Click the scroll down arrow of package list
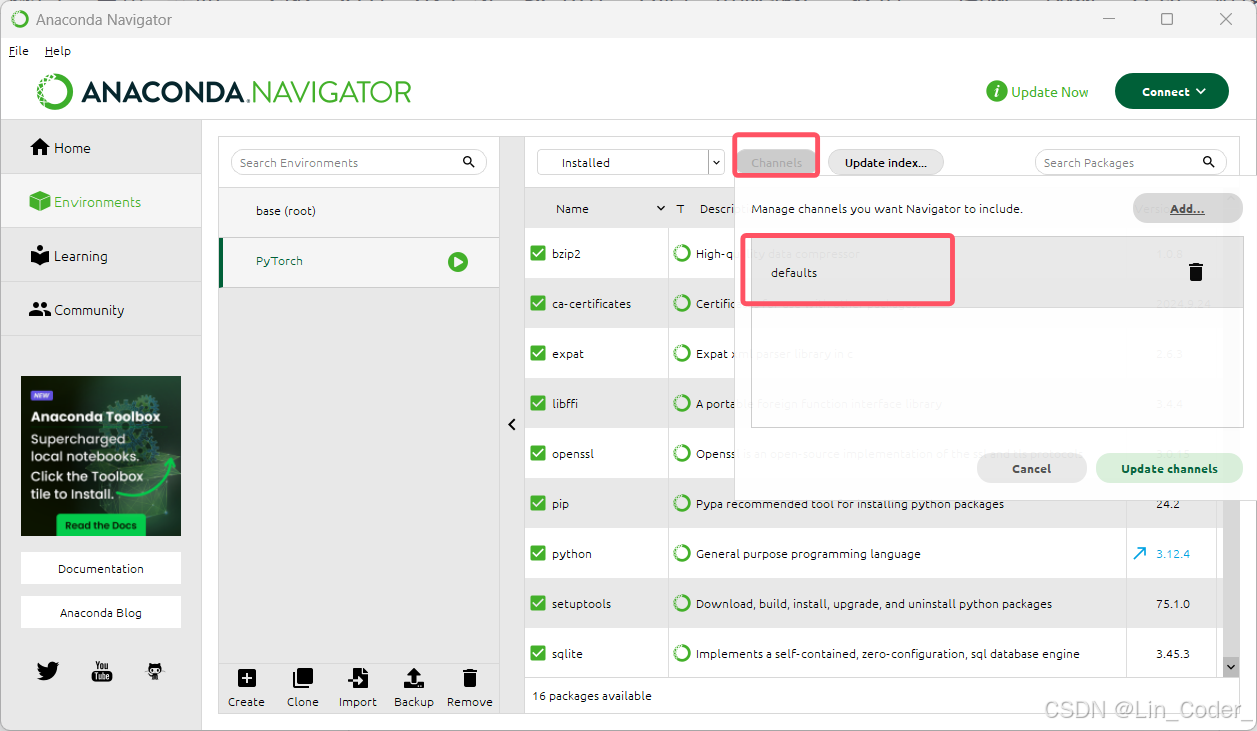Viewport: 1257px width, 731px height. pyautogui.click(x=1231, y=666)
